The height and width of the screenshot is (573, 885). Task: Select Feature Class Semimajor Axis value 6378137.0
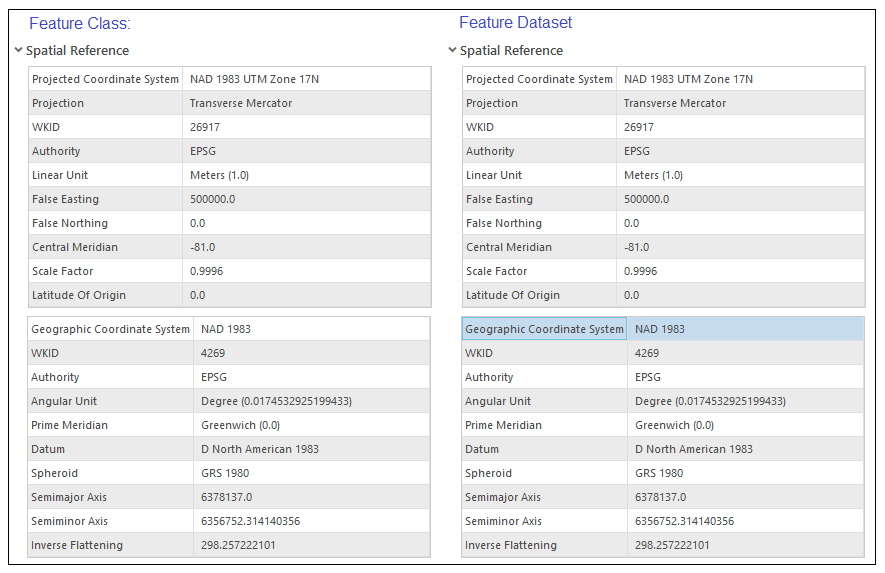tap(227, 497)
